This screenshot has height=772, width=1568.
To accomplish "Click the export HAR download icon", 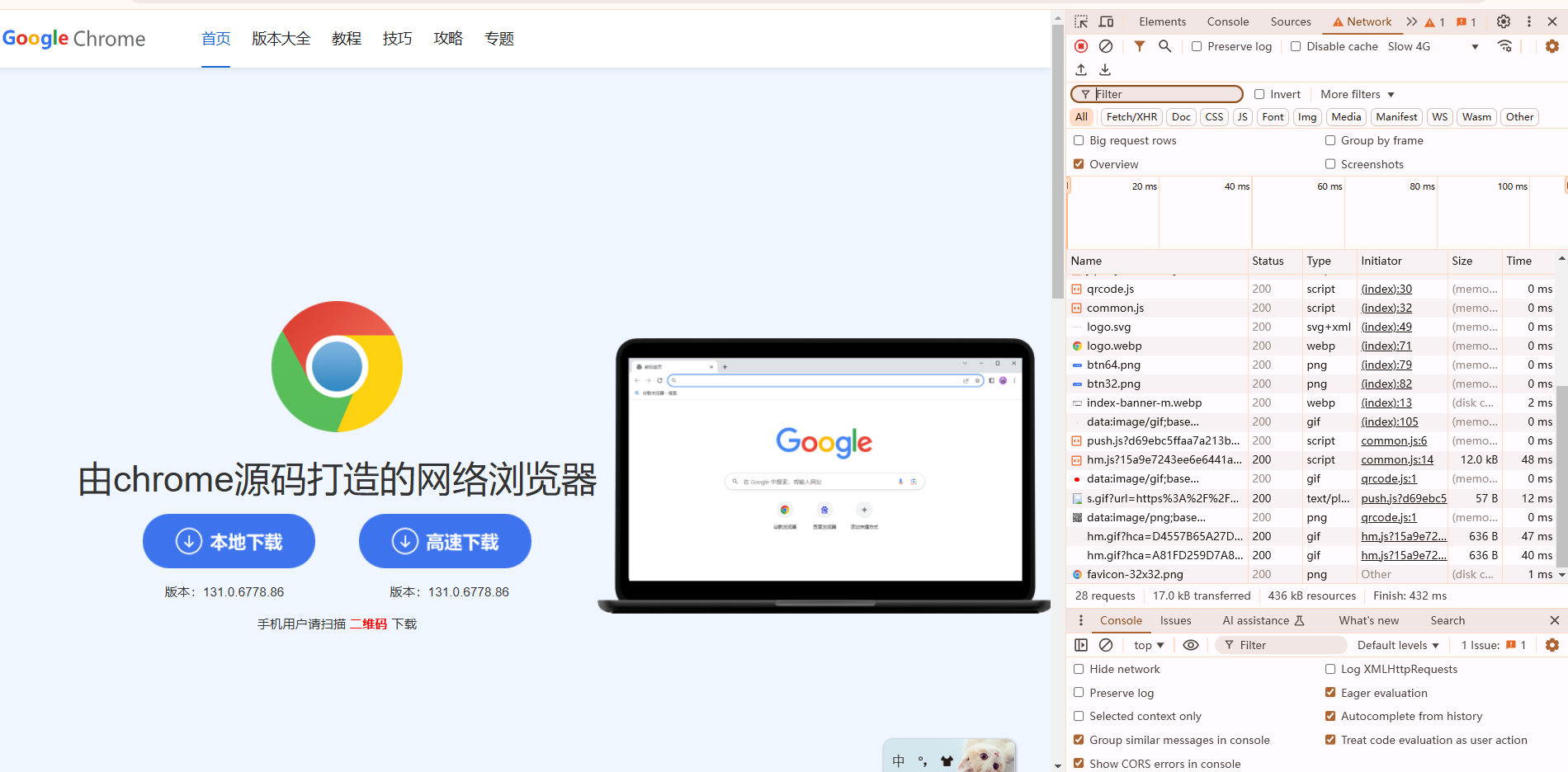I will (x=1105, y=70).
